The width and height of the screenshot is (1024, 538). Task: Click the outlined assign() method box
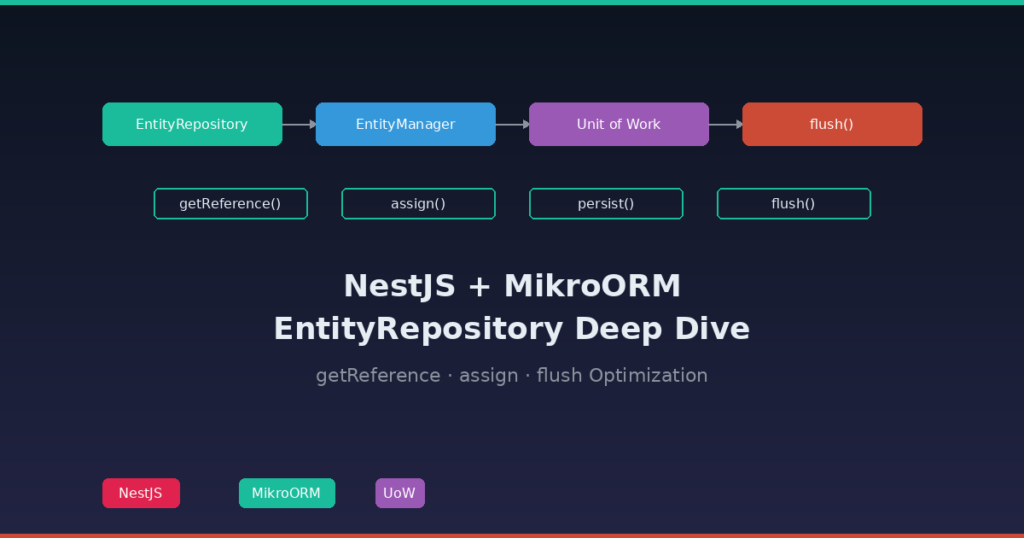418,204
